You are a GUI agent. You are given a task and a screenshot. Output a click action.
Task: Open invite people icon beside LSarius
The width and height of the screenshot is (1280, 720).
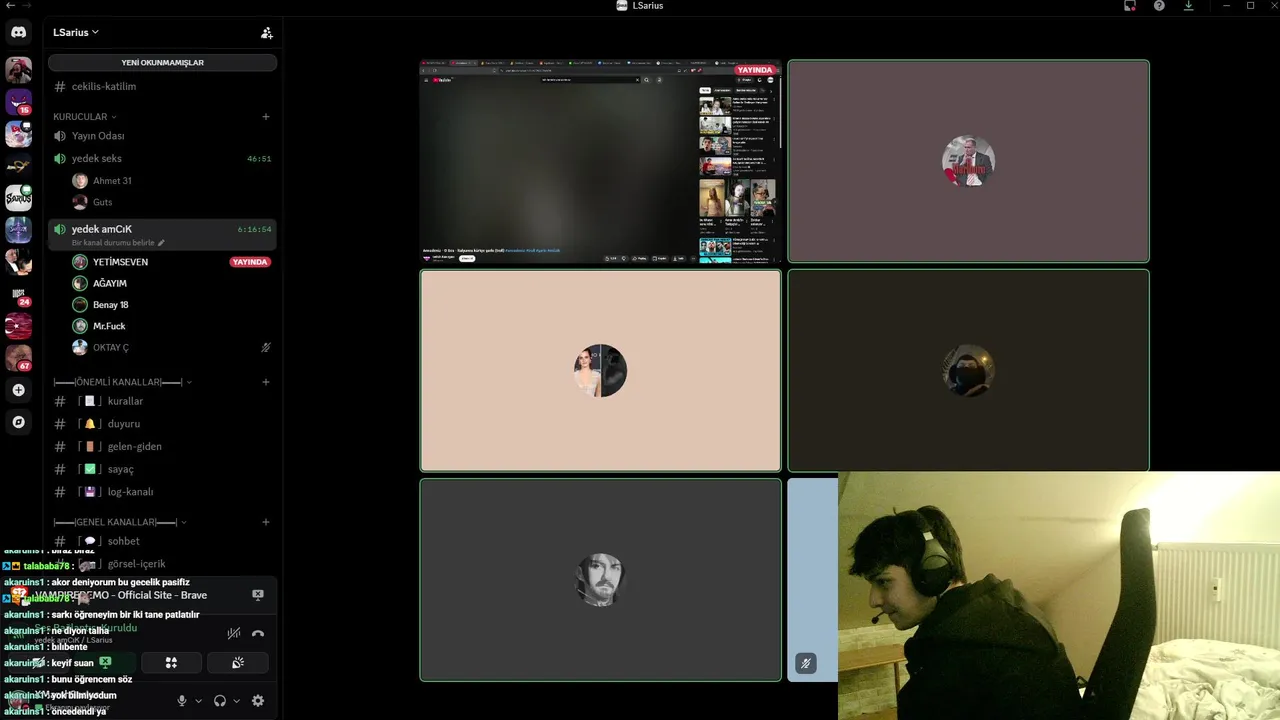[266, 32]
